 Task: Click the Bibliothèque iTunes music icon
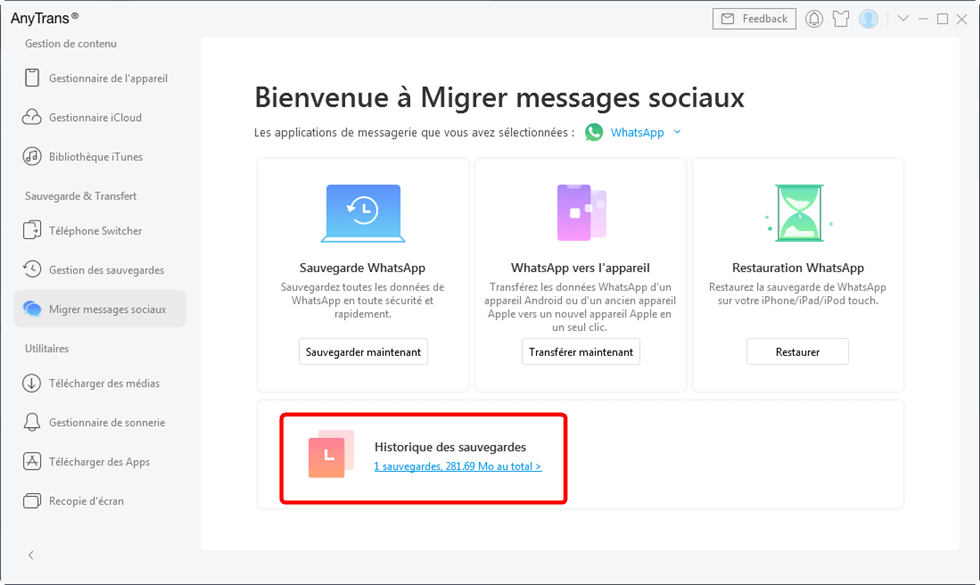point(32,156)
